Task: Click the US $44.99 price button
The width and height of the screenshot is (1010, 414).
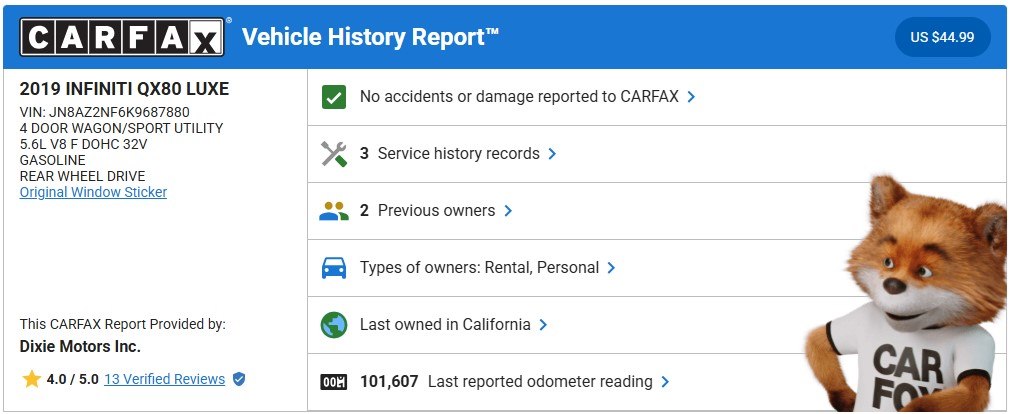Action: click(942, 37)
